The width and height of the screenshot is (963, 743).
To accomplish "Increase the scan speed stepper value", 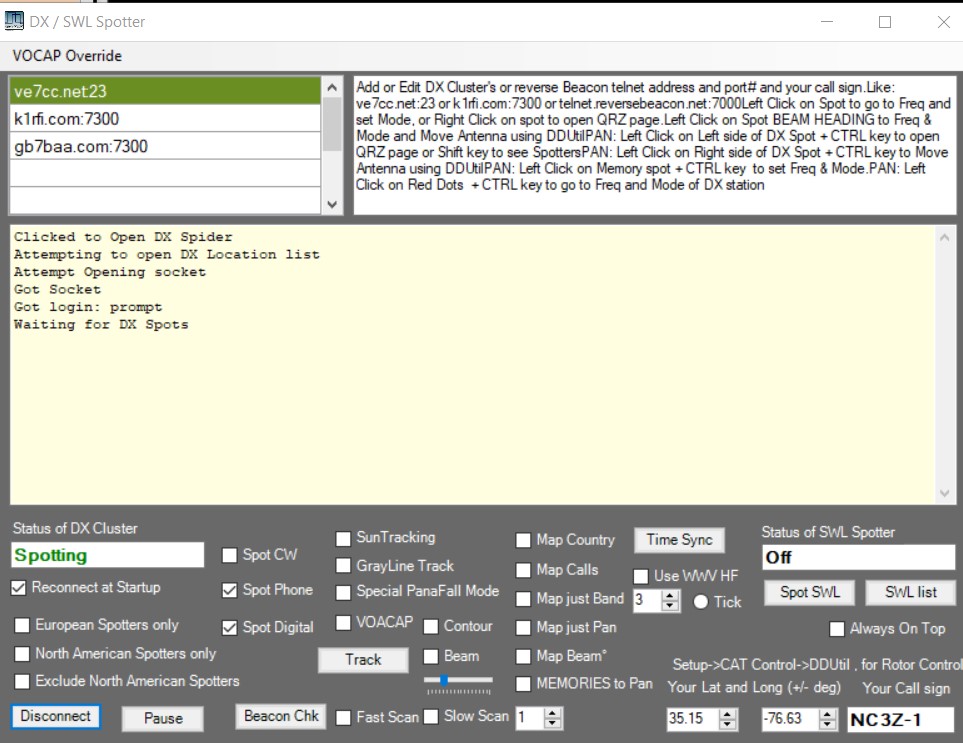I will point(553,711).
